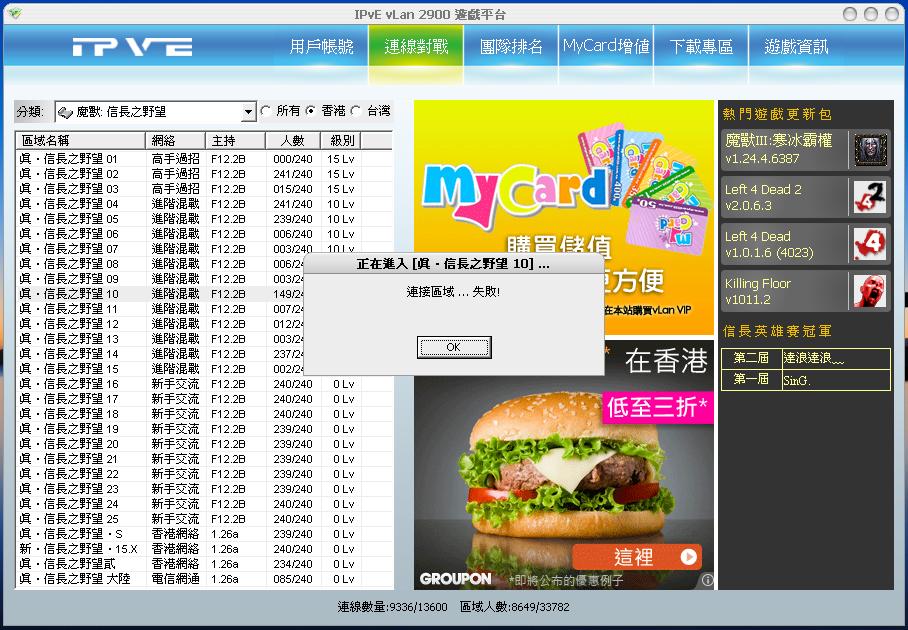Image resolution: width=908 pixels, height=630 pixels.
Task: Click Left 4 Dead 2 v2.0.6.3 text
Action: pos(763,197)
